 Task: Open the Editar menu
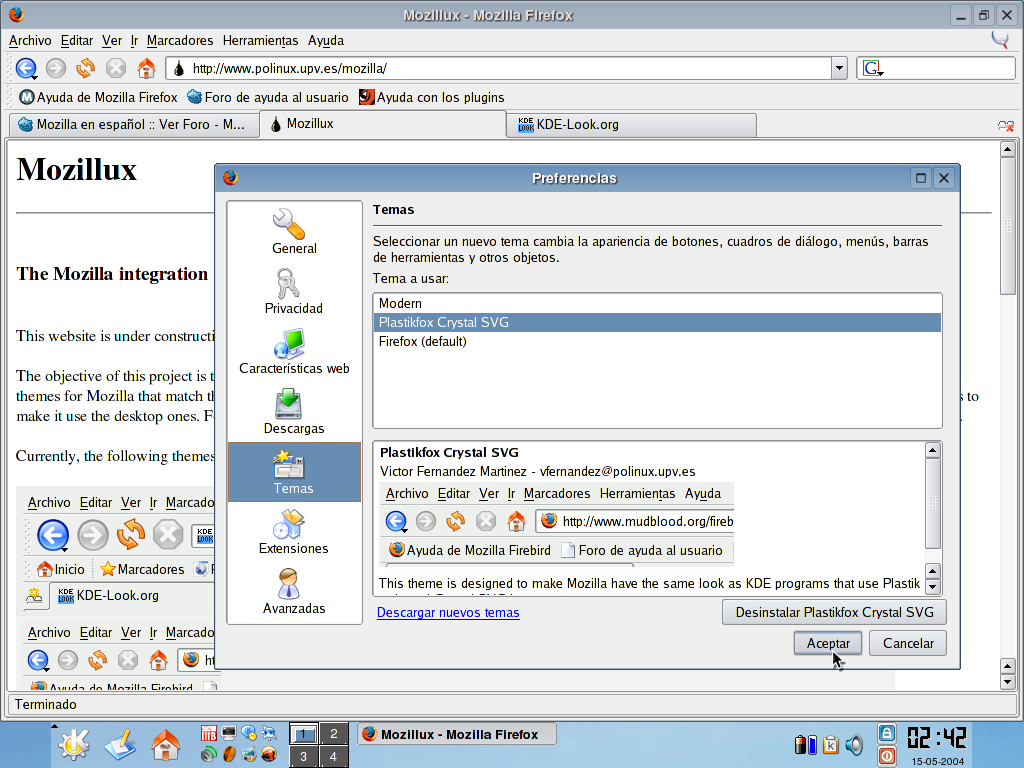click(77, 40)
